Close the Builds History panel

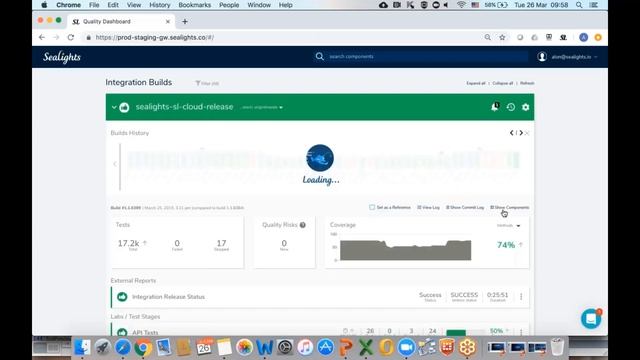[527, 133]
